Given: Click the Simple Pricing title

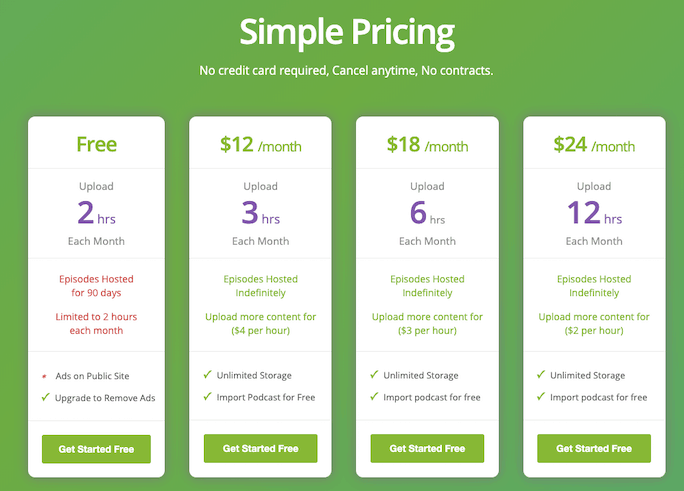Looking at the screenshot, I should coord(347,33).
